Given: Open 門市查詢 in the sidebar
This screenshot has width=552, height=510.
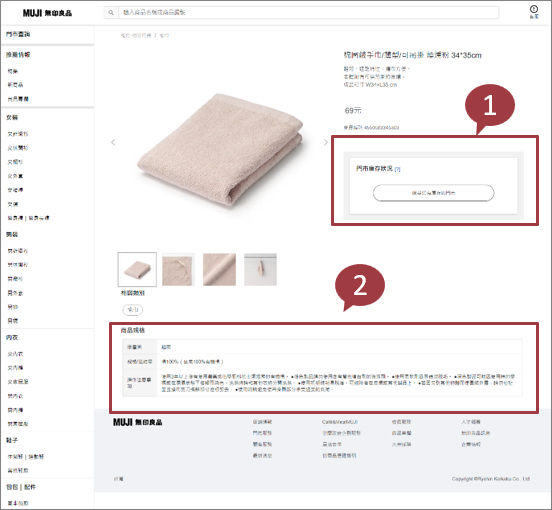Looking at the screenshot, I should [18, 34].
